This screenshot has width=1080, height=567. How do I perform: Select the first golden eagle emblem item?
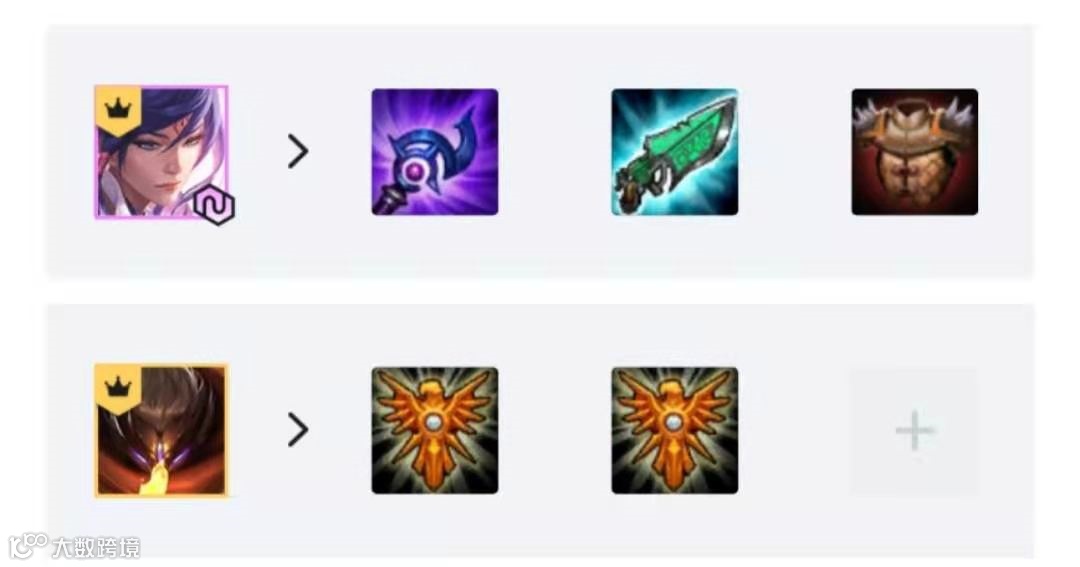coord(435,430)
